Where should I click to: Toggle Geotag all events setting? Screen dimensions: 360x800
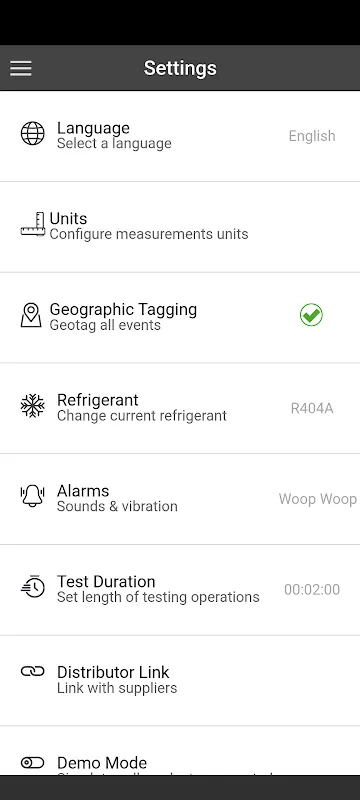[105, 326]
